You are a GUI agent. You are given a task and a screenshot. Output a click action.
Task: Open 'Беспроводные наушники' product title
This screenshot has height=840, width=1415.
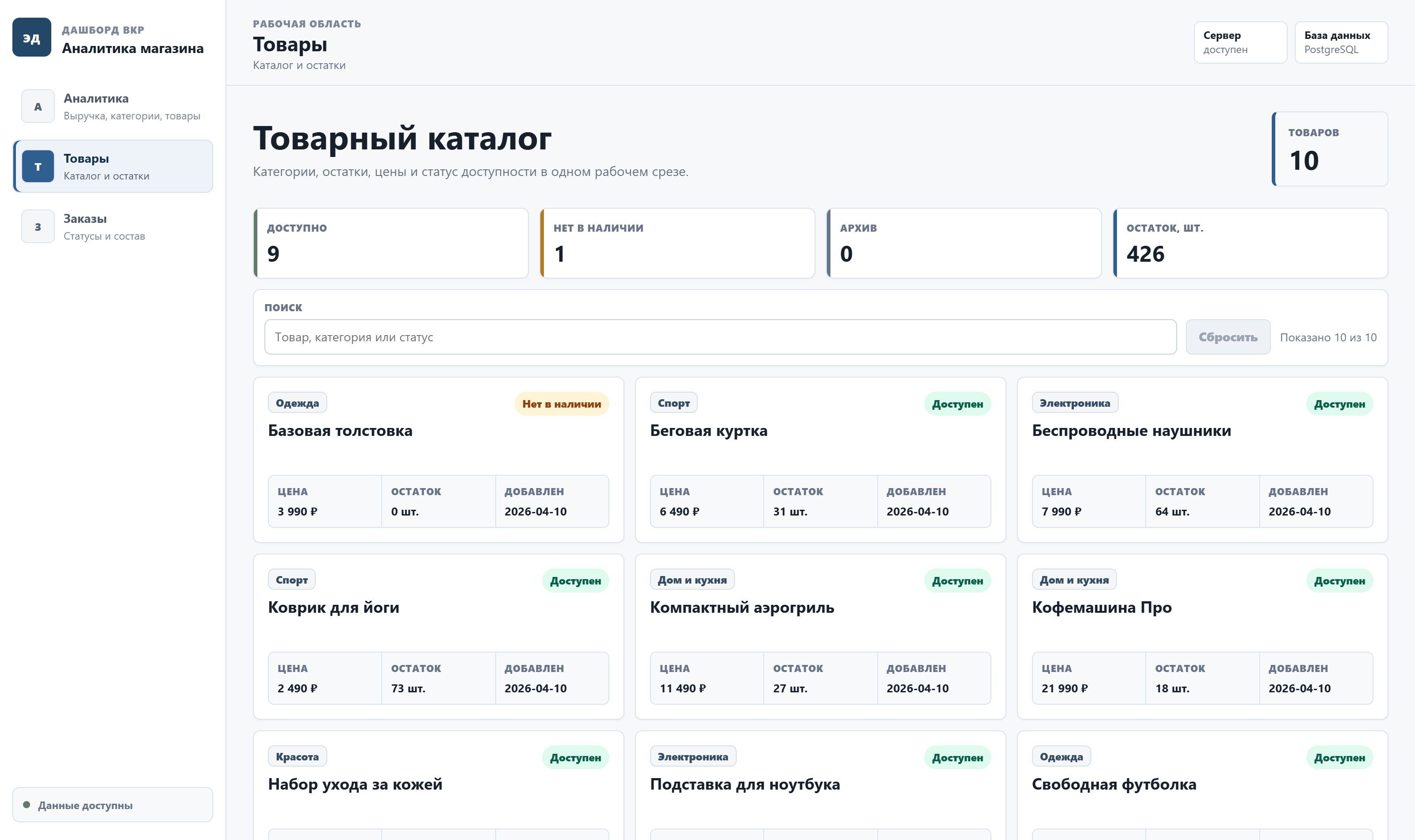pyautogui.click(x=1132, y=431)
